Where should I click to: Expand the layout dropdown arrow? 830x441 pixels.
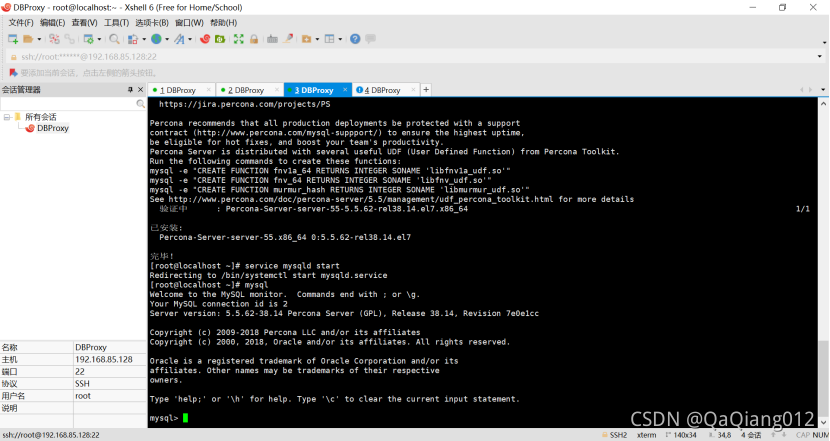point(340,39)
